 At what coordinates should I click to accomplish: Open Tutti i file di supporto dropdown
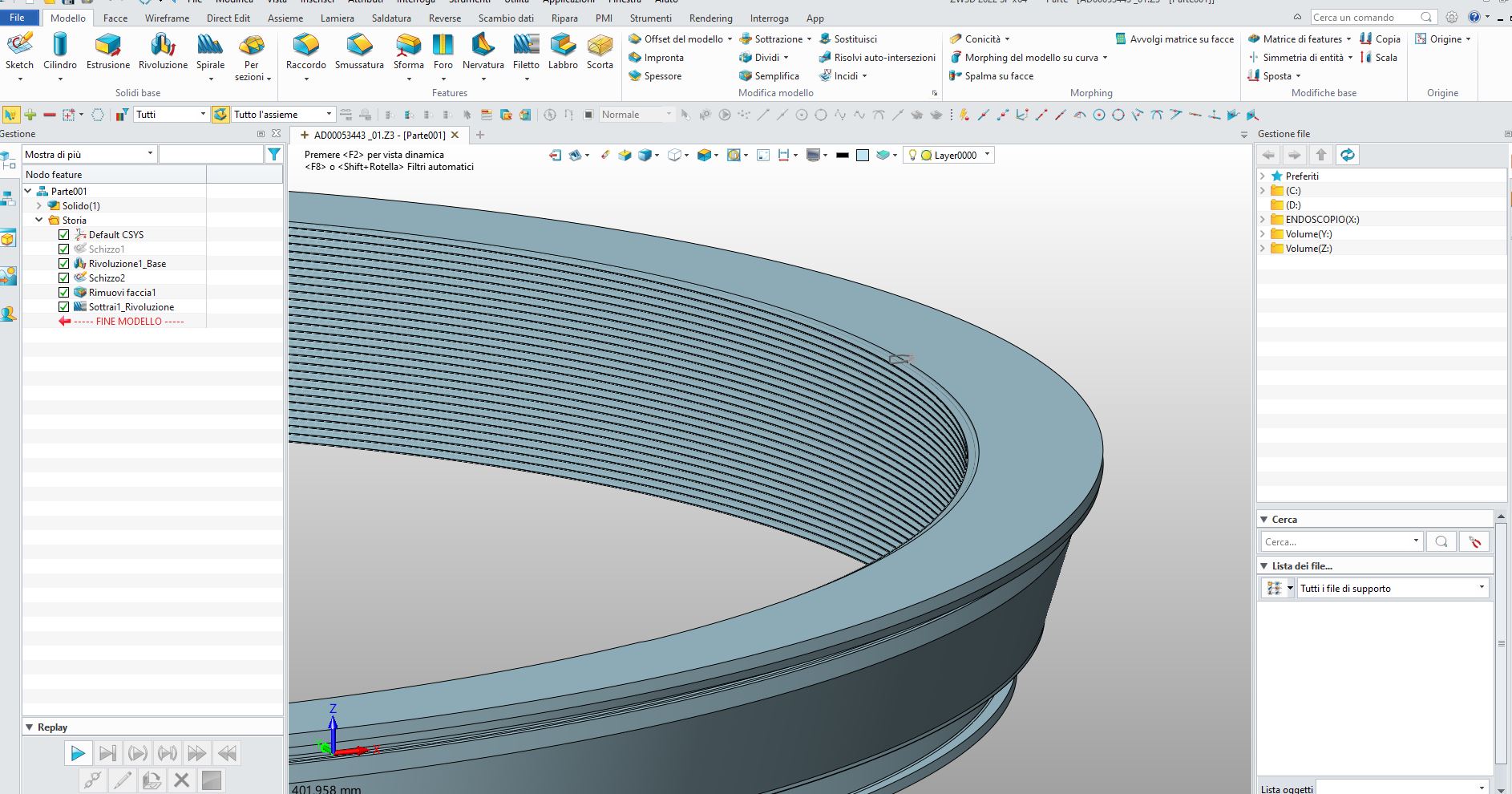[1393, 588]
